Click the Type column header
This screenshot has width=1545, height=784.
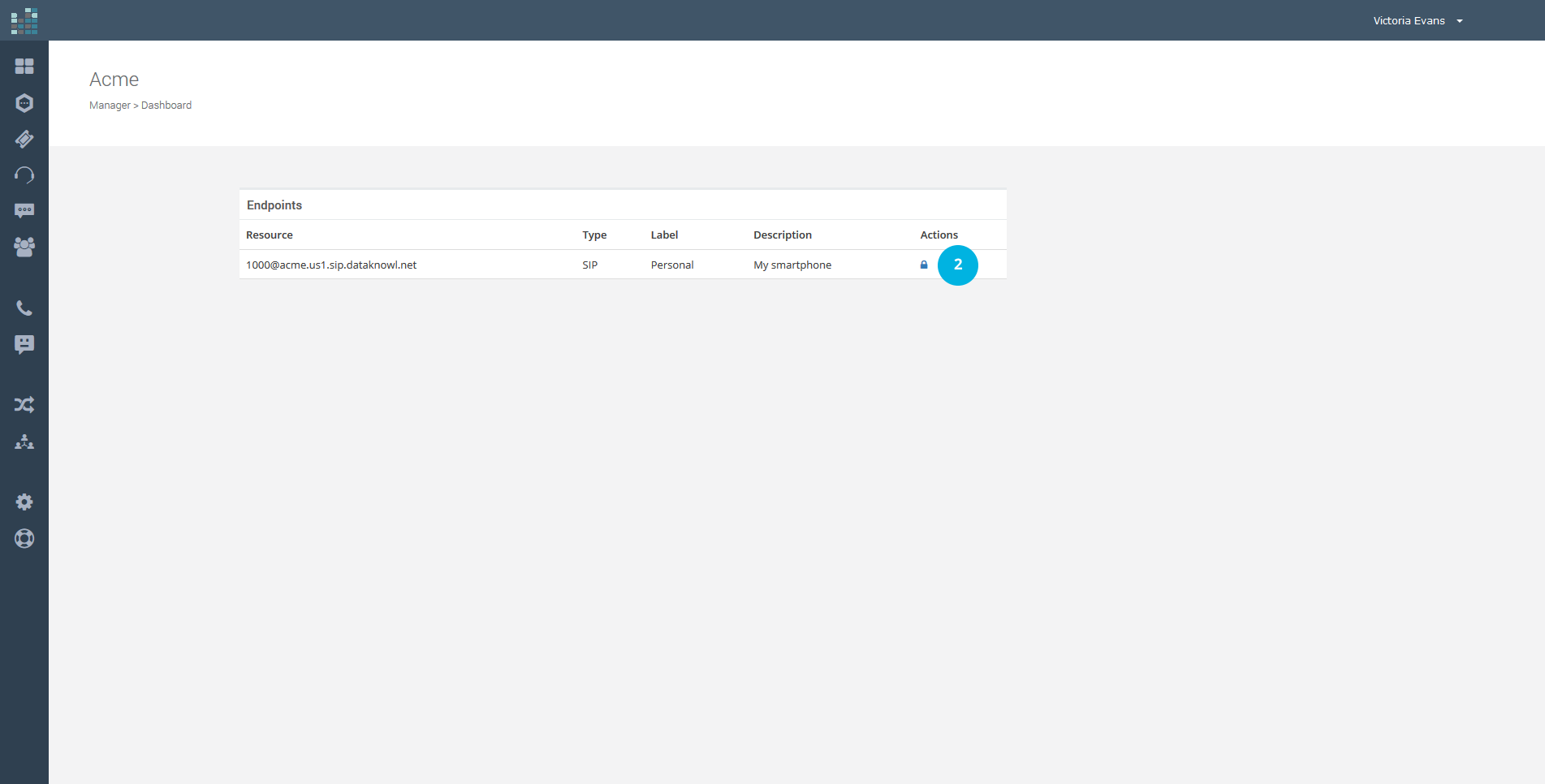(594, 235)
